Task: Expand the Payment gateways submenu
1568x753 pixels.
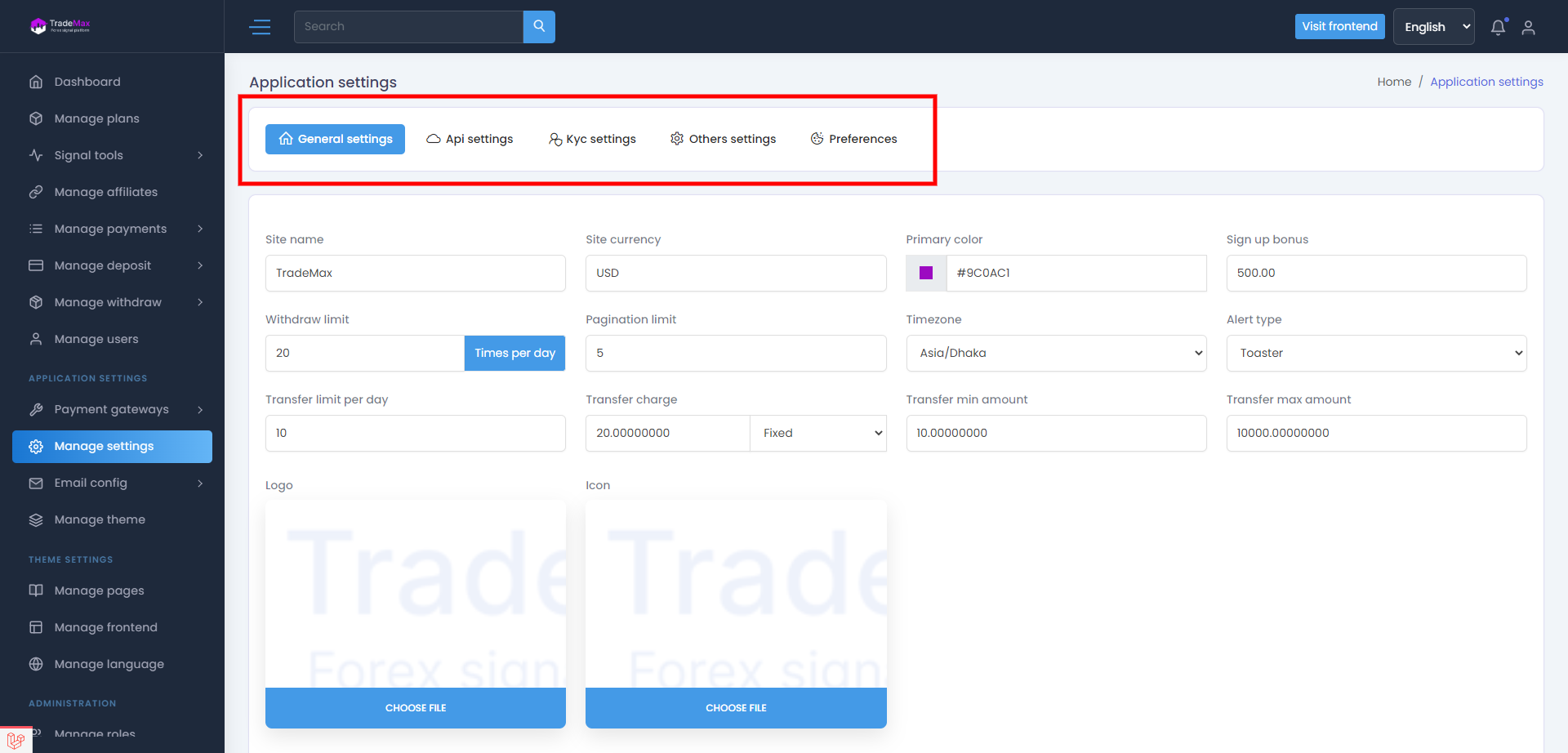Action: pyautogui.click(x=200, y=409)
